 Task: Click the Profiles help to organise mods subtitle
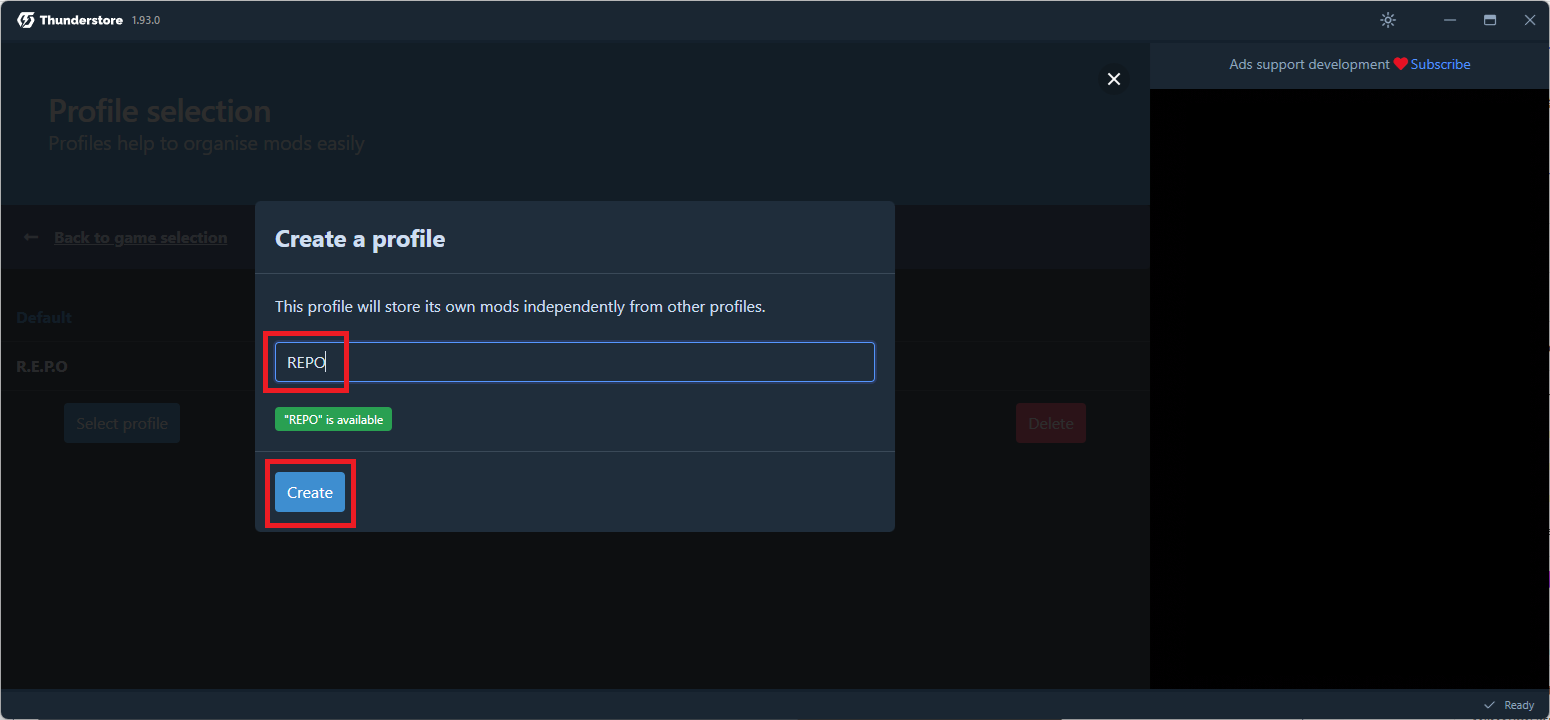(206, 143)
